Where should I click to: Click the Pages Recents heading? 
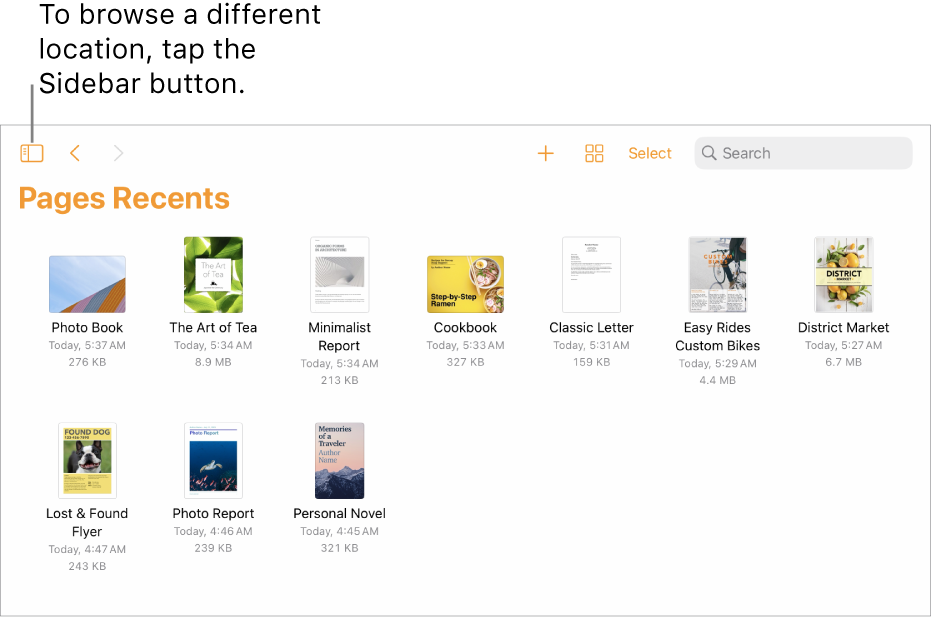click(124, 198)
